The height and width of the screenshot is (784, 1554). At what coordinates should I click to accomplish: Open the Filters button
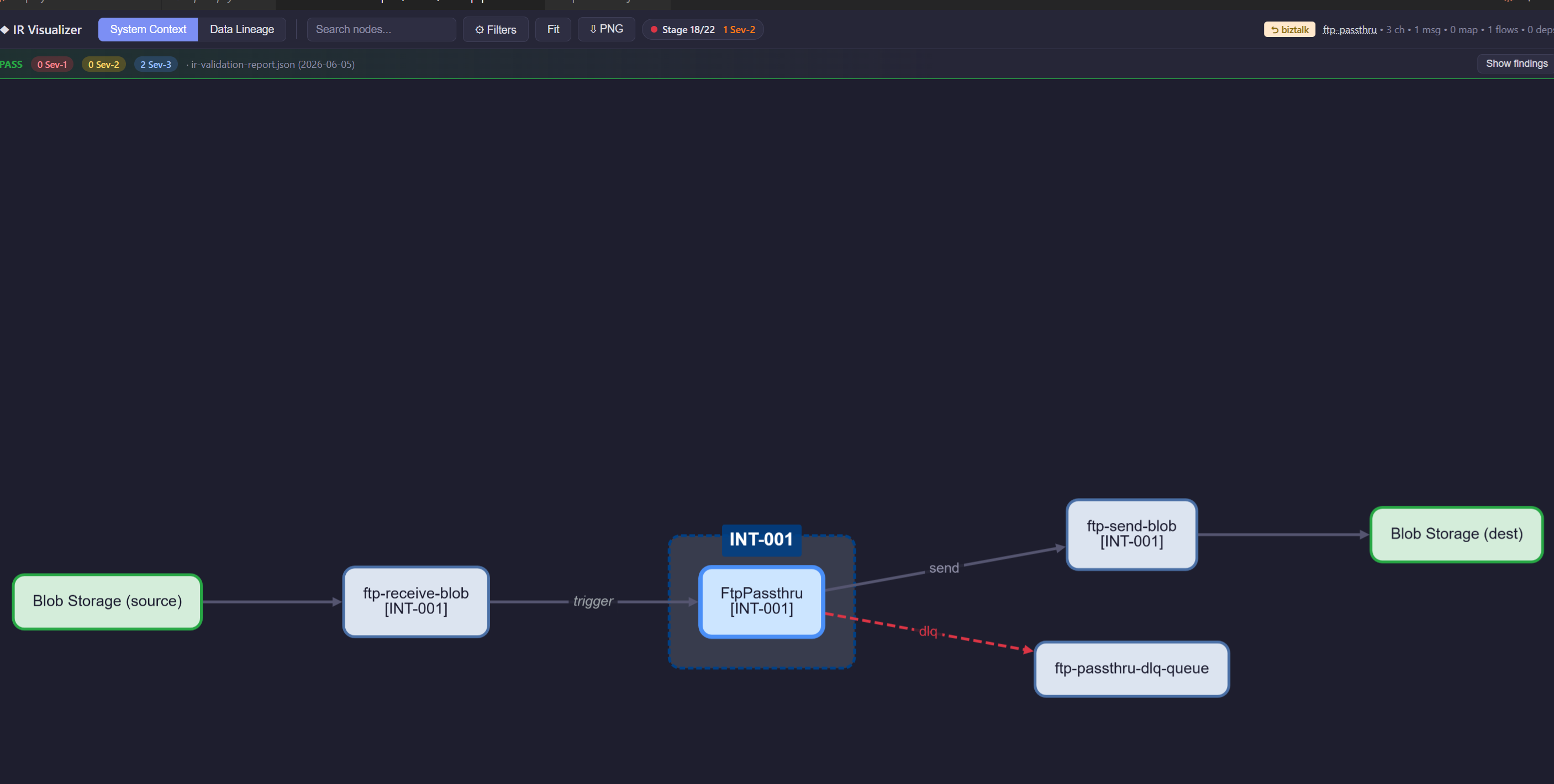(x=496, y=29)
